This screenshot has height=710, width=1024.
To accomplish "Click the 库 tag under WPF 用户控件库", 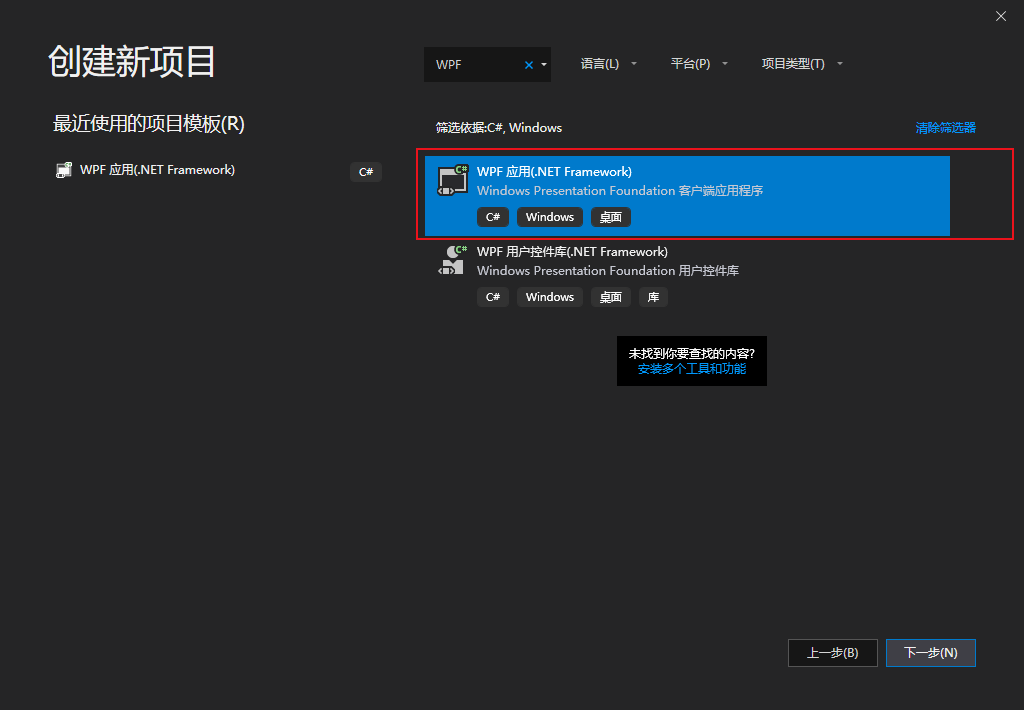I will pyautogui.click(x=653, y=297).
